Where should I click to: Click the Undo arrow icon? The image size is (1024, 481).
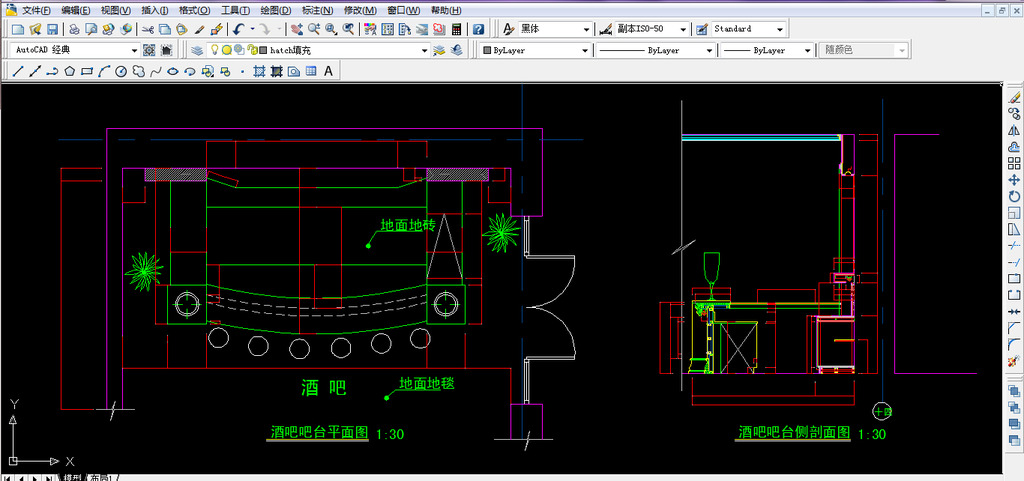[x=237, y=29]
